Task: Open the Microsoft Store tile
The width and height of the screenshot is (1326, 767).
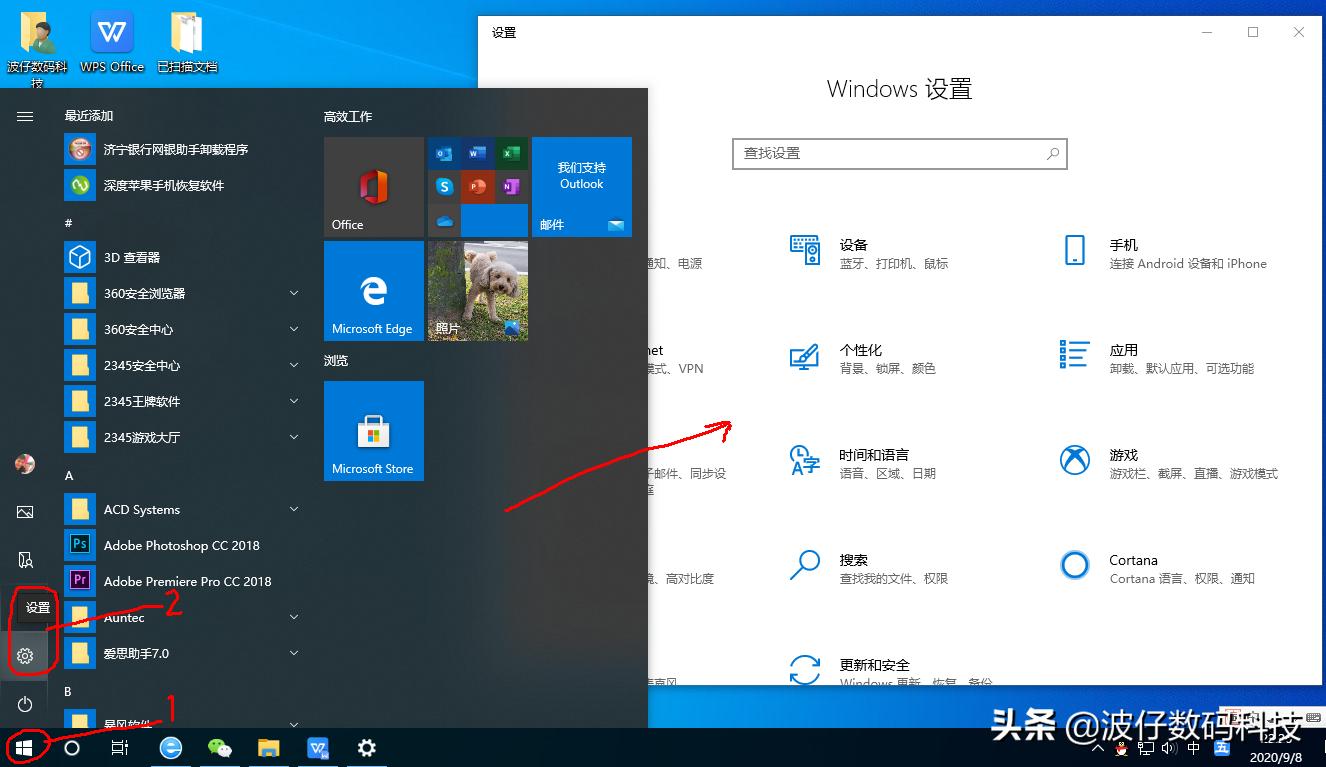Action: [373, 430]
